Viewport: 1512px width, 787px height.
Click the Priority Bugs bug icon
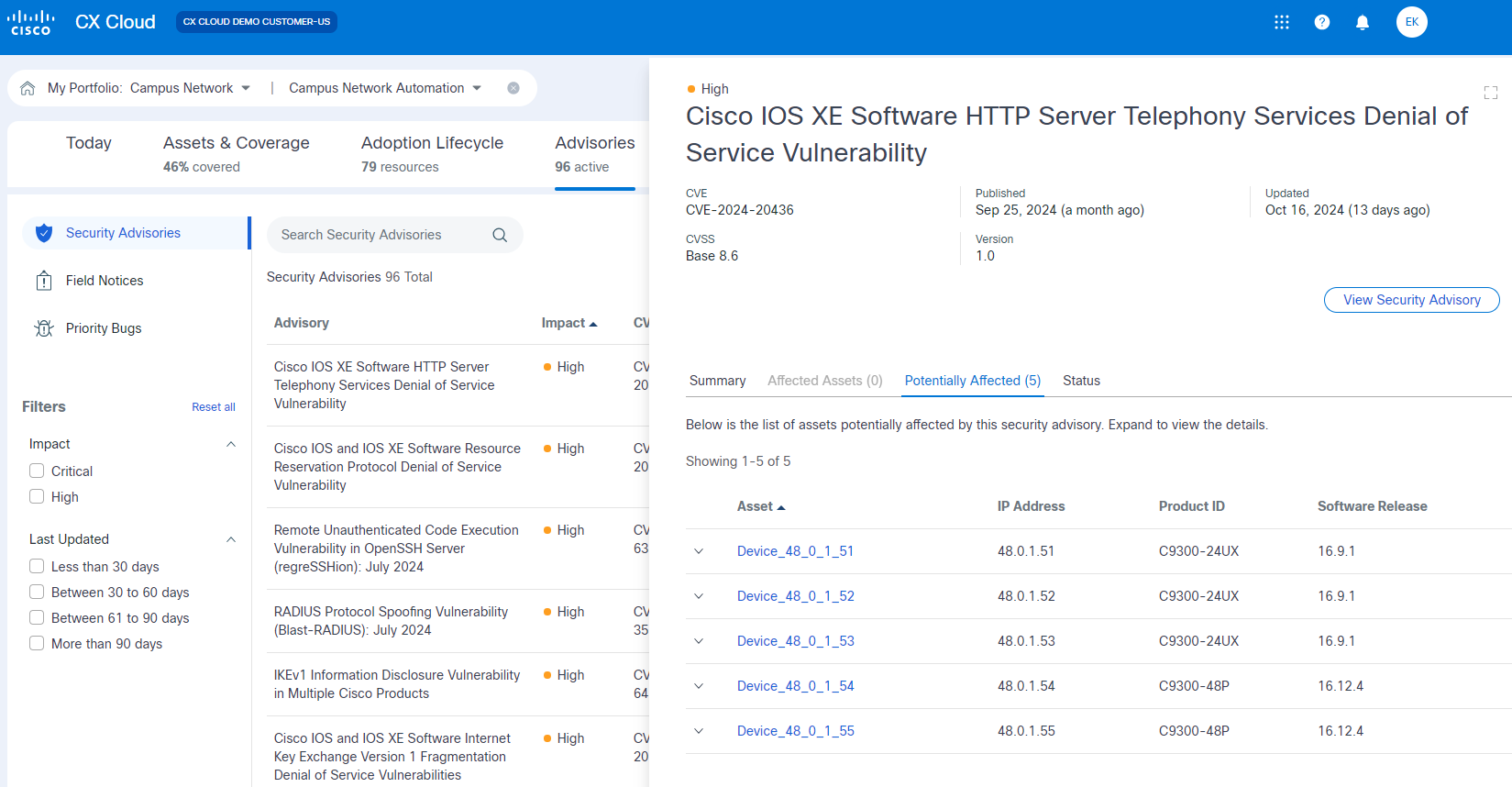(44, 328)
